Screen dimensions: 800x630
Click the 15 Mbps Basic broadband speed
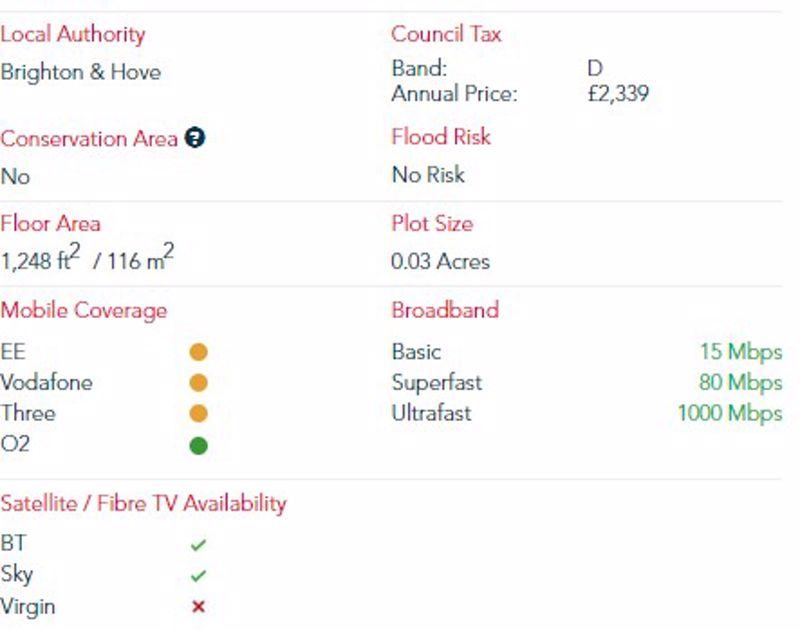point(741,352)
